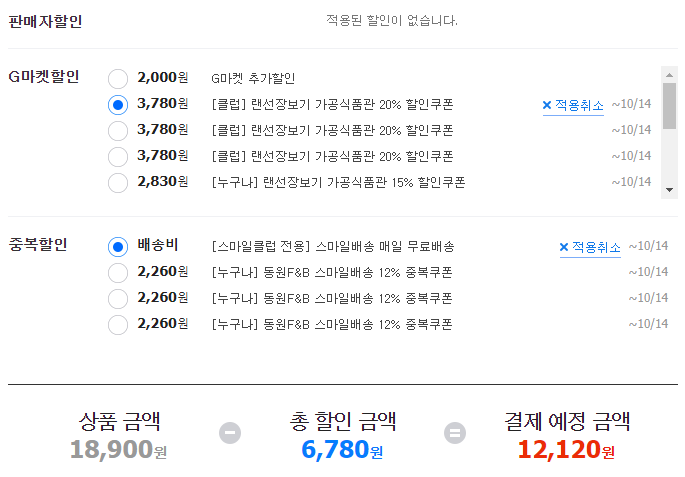This screenshot has height=477, width=685.
Task: Pick the first 2,260원 동원F&B 12% 중복쿠폰
Action: point(118,273)
